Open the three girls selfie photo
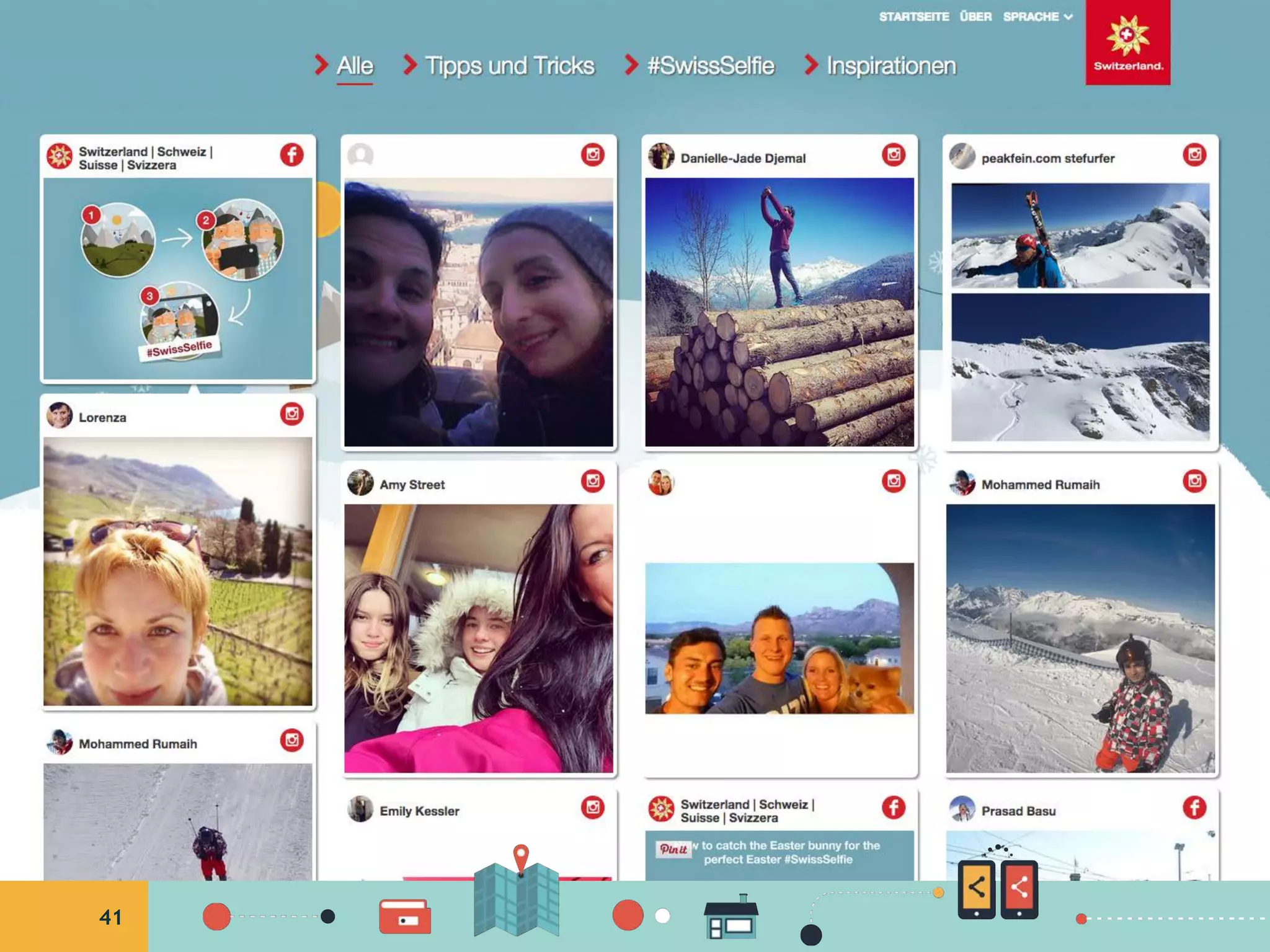Image resolution: width=1270 pixels, height=952 pixels. (x=479, y=638)
